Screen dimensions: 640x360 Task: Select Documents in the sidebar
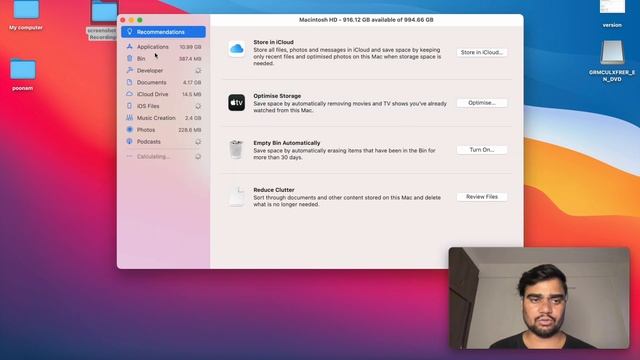[x=163, y=82]
